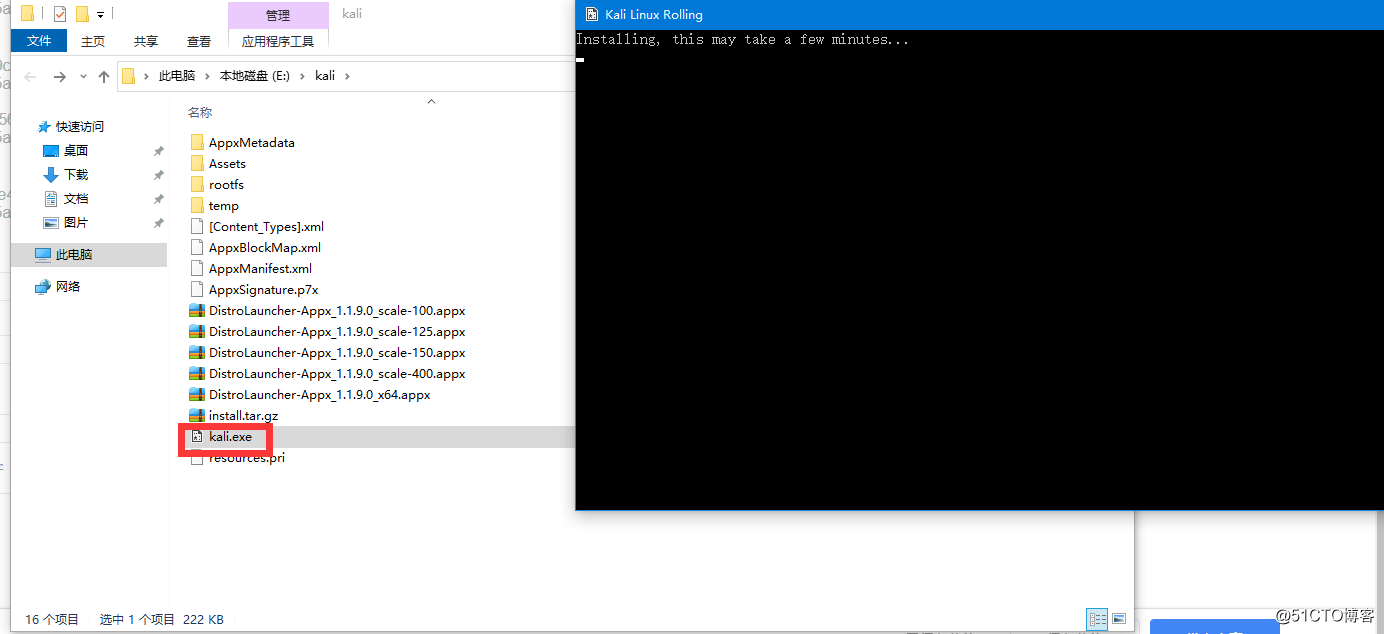This screenshot has width=1384, height=634.
Task: Sort files by the 名称 column header
Action: pos(200,113)
